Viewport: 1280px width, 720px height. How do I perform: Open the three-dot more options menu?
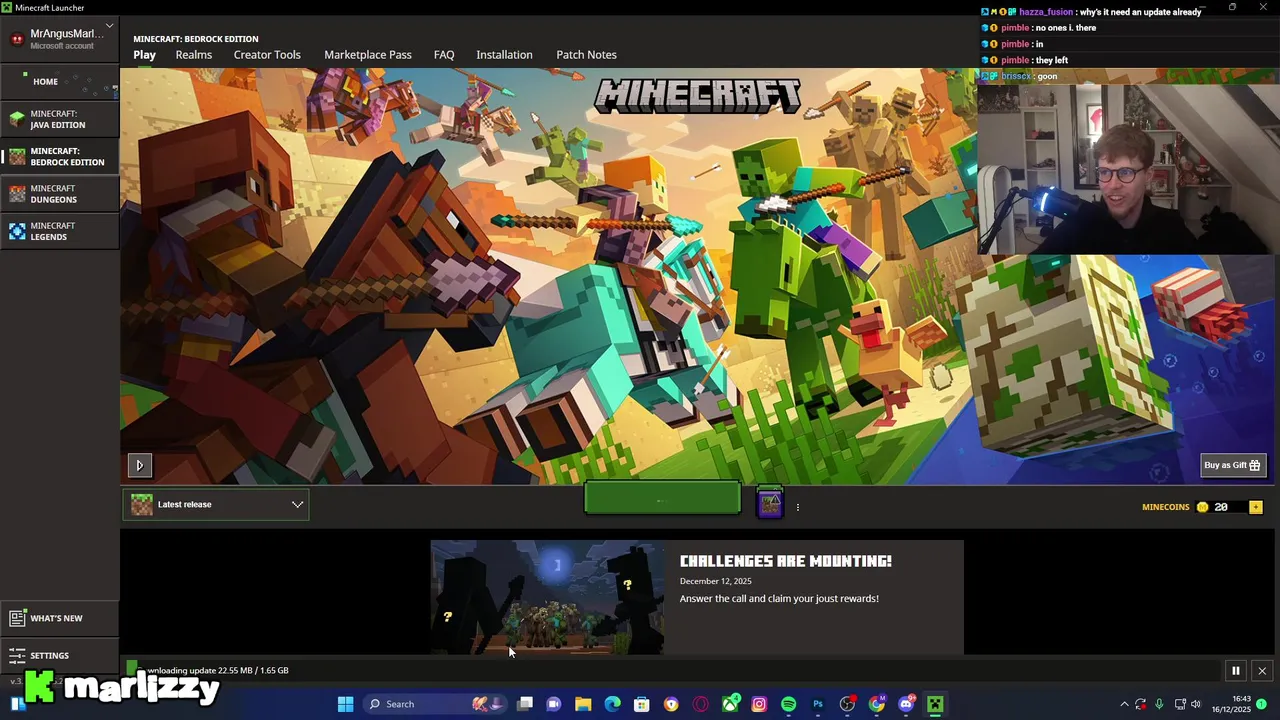click(x=797, y=507)
